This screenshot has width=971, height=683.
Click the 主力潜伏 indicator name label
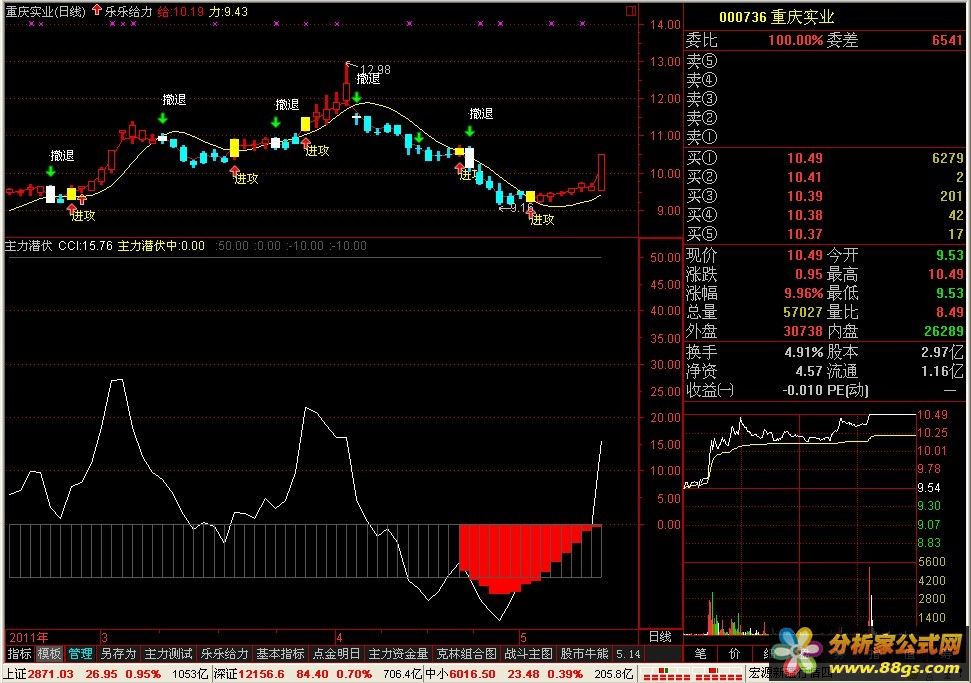point(28,246)
